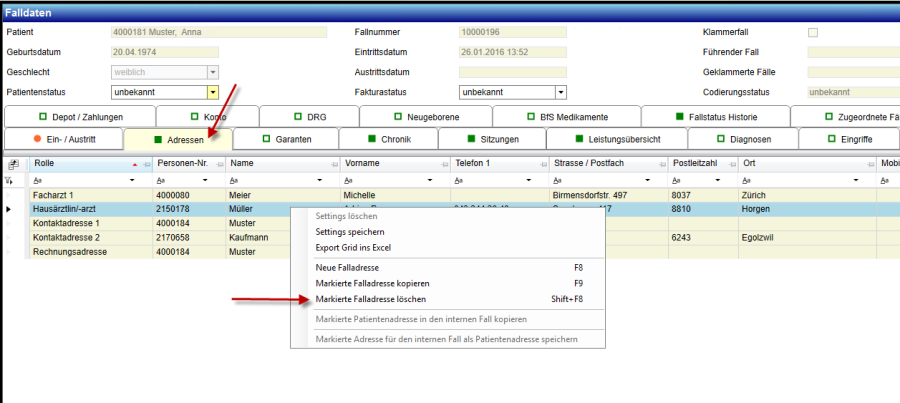Click the pin icon on Strasse / Postfach column

click(x=661, y=164)
